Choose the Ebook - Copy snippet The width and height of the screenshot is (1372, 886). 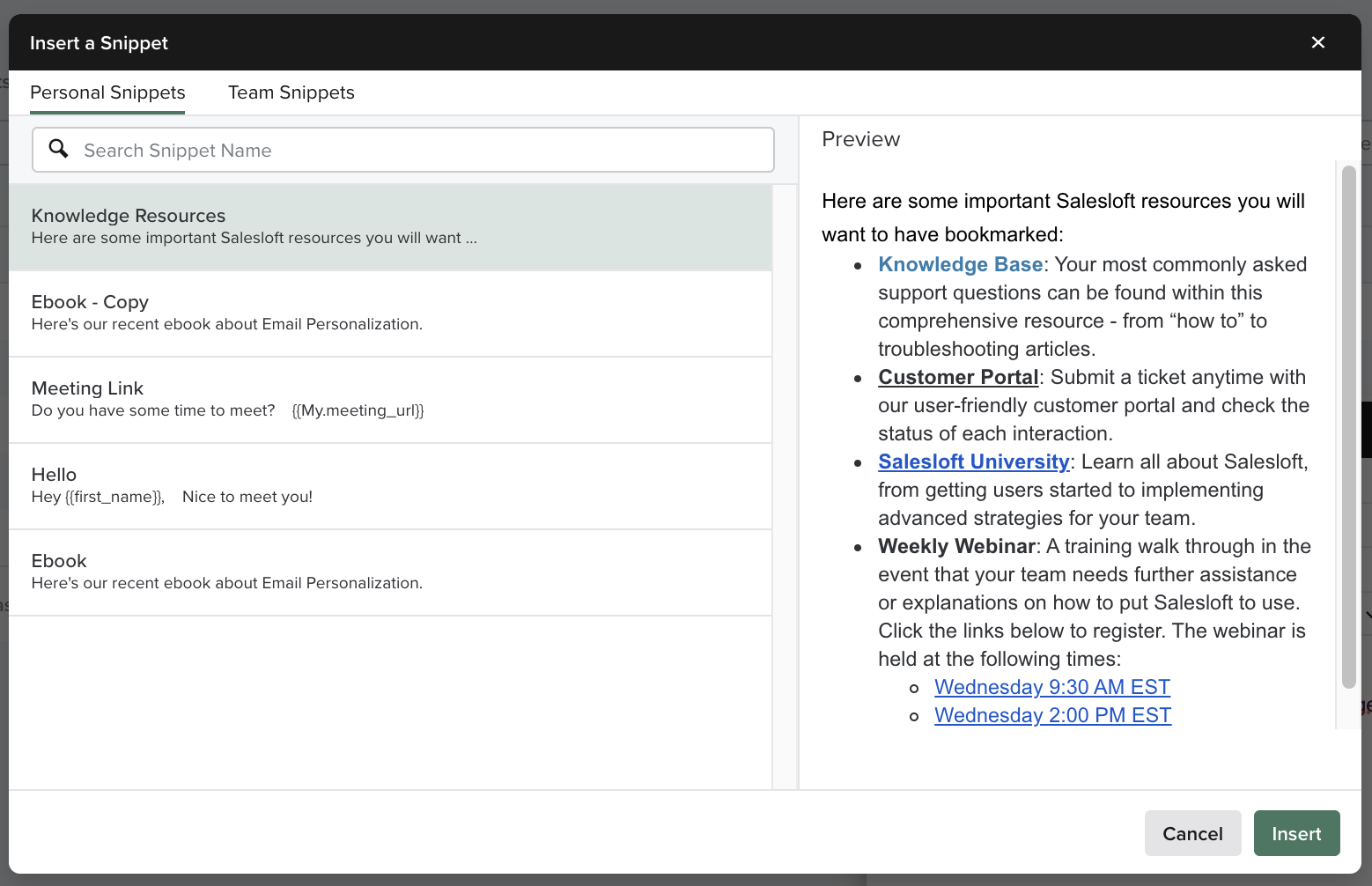(389, 313)
